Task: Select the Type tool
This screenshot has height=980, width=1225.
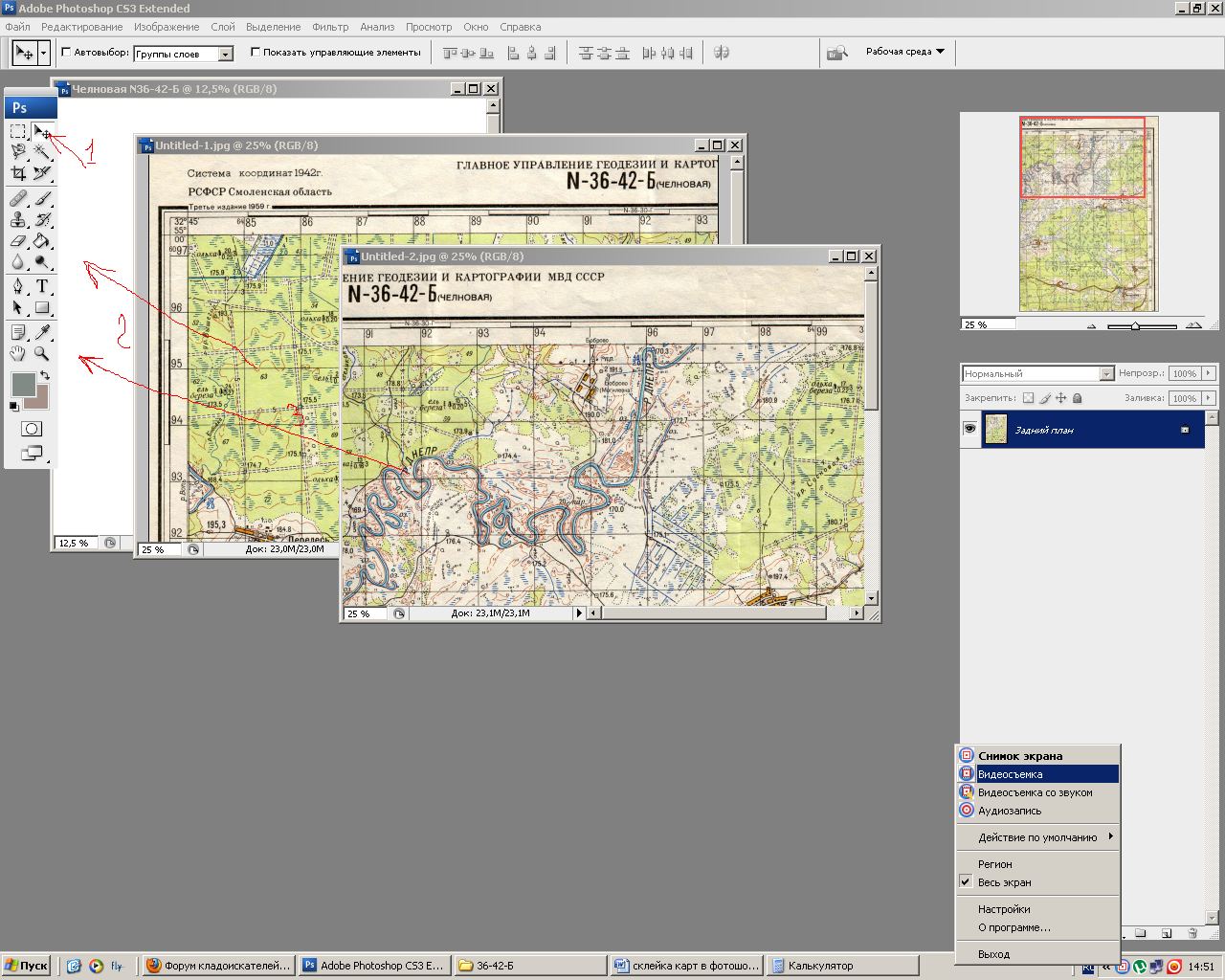Action: [42, 287]
